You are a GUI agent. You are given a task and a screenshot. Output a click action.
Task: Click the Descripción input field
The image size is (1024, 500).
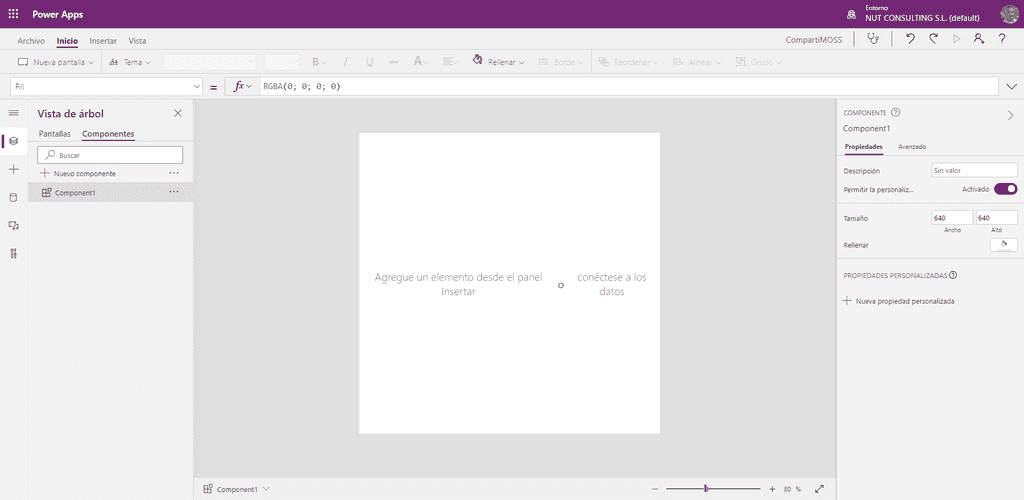(x=974, y=170)
